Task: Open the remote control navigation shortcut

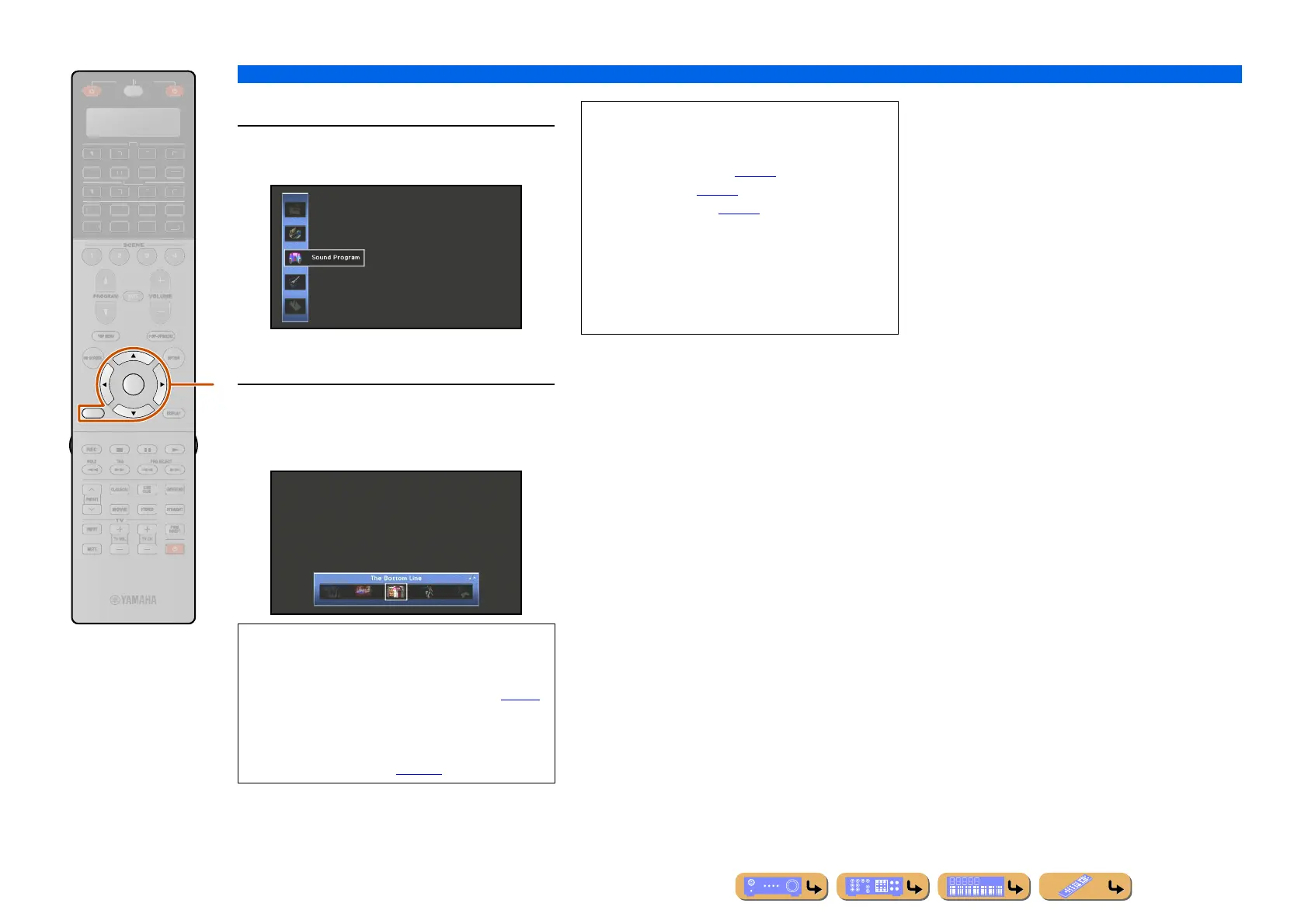Action: 1084,886
